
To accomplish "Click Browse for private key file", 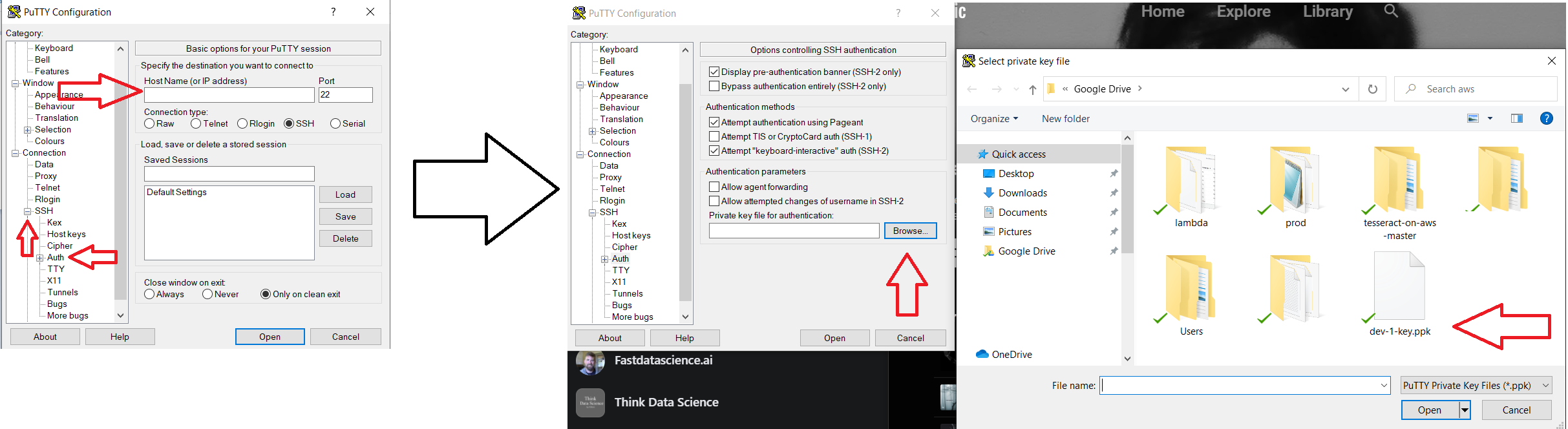I will coord(910,231).
